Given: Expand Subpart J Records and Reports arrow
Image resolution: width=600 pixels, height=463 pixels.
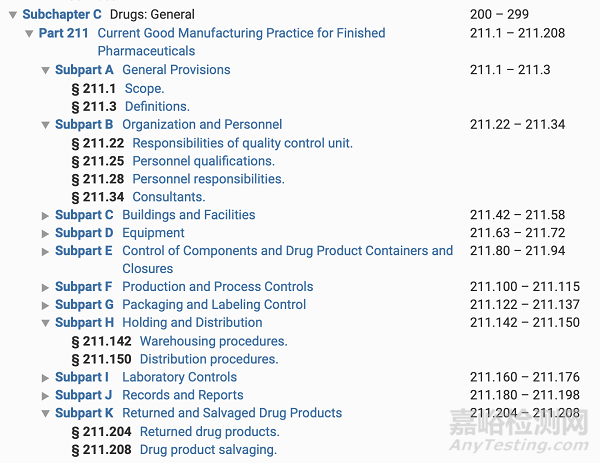Looking at the screenshot, I should coord(45,397).
